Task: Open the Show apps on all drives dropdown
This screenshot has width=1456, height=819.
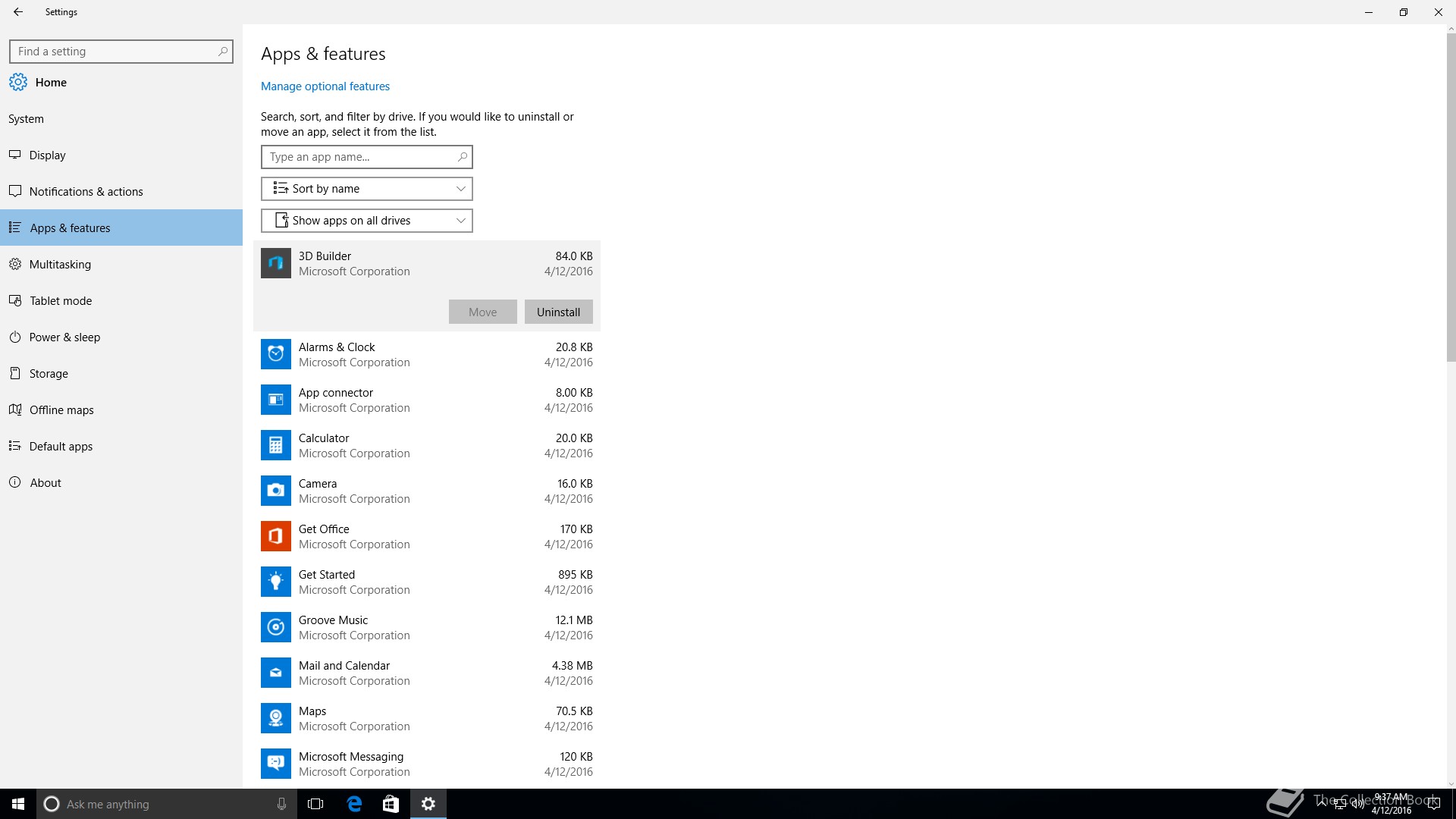Action: pyautogui.click(x=367, y=221)
